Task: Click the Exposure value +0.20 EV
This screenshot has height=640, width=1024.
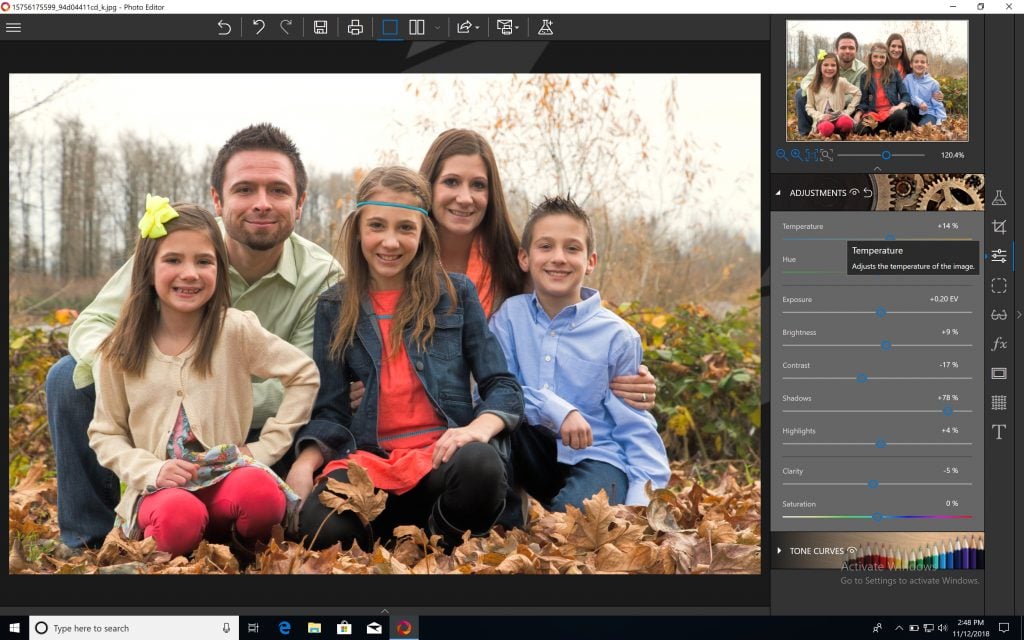Action: point(944,299)
